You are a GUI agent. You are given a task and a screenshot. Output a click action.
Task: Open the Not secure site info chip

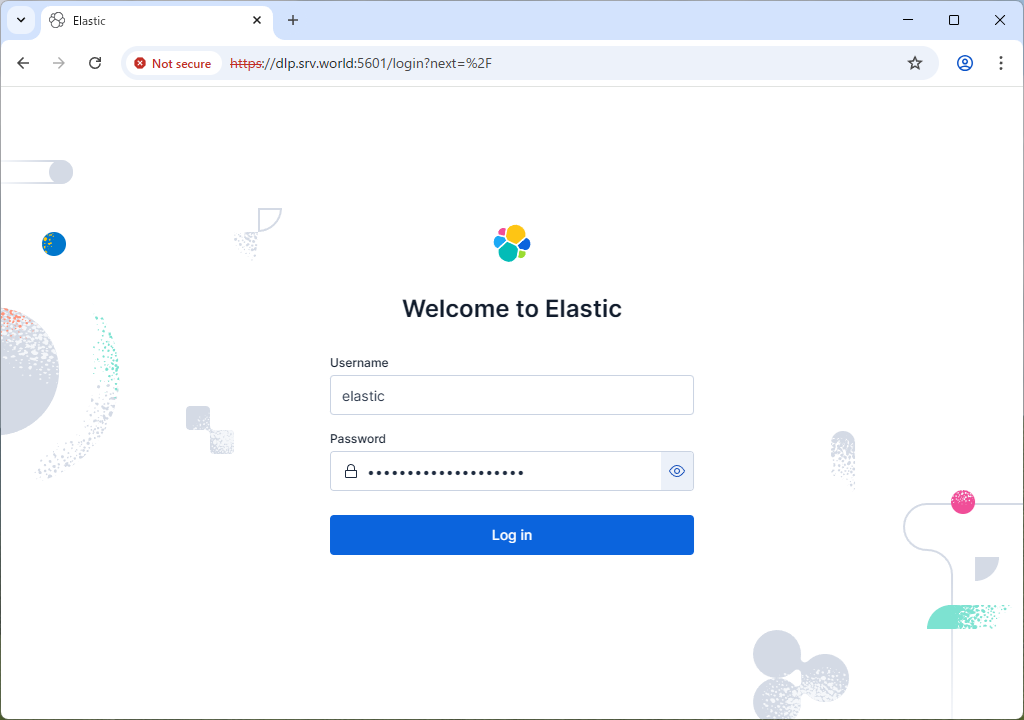(173, 63)
